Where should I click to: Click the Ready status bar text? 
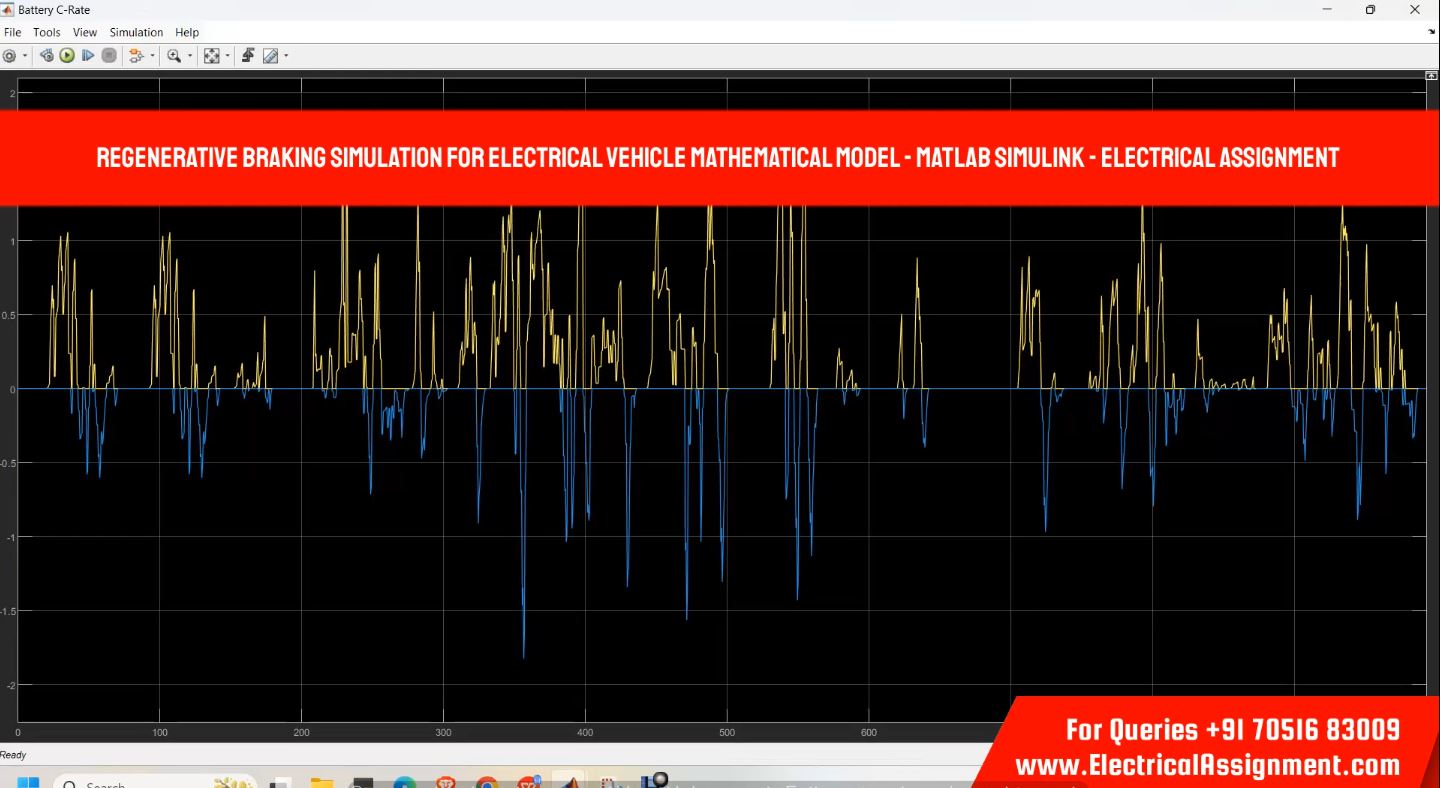click(14, 755)
